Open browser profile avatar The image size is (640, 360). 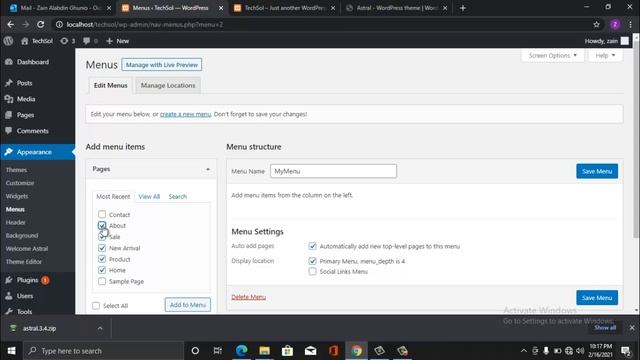point(615,24)
